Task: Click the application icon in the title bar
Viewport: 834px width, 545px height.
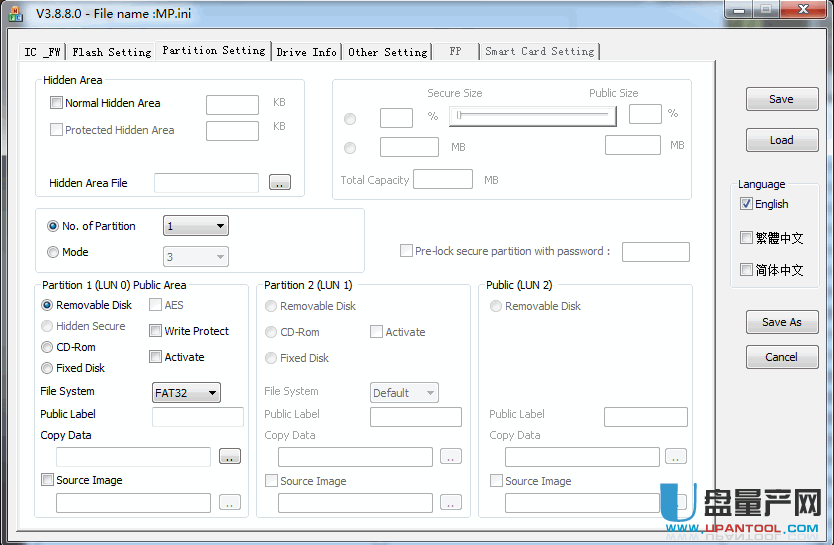Action: 15,13
